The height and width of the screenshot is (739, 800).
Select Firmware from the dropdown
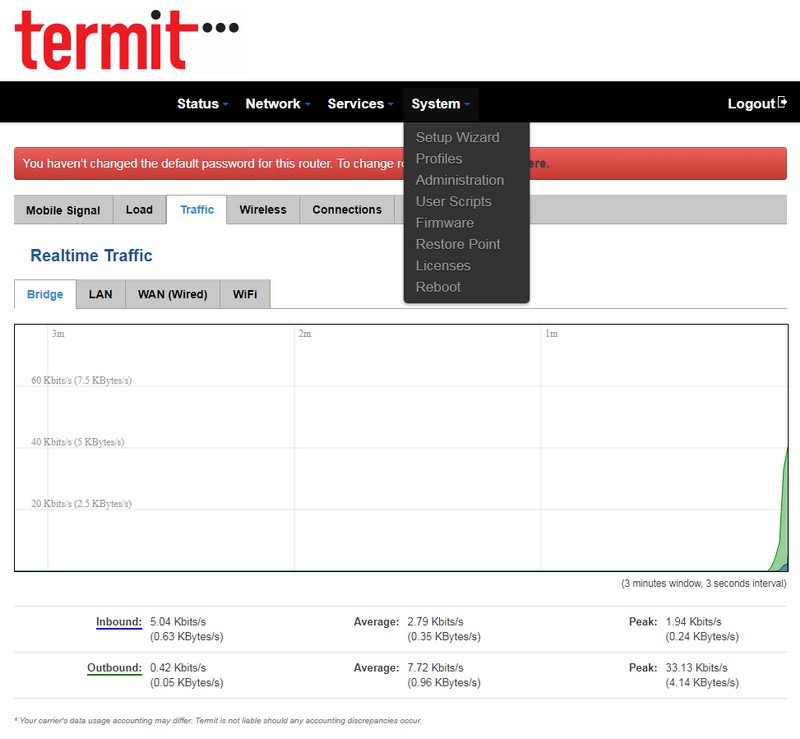click(444, 223)
